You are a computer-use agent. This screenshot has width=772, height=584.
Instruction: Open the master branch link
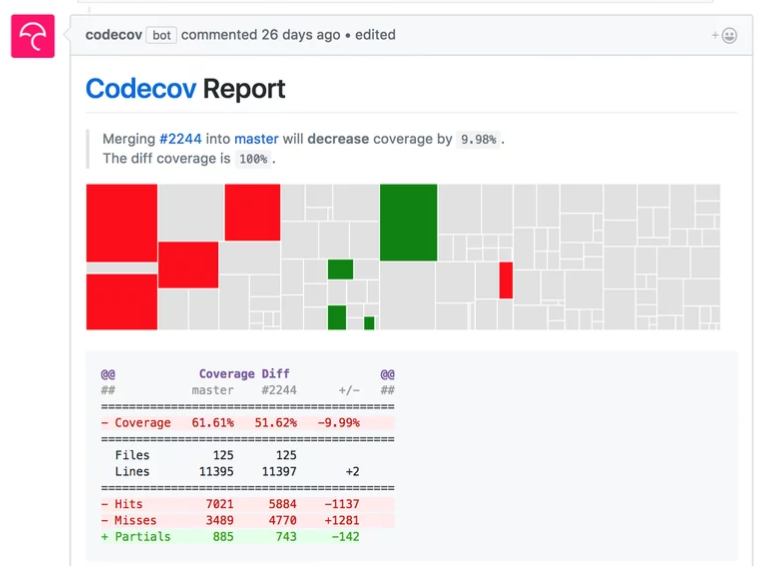[x=256, y=139]
